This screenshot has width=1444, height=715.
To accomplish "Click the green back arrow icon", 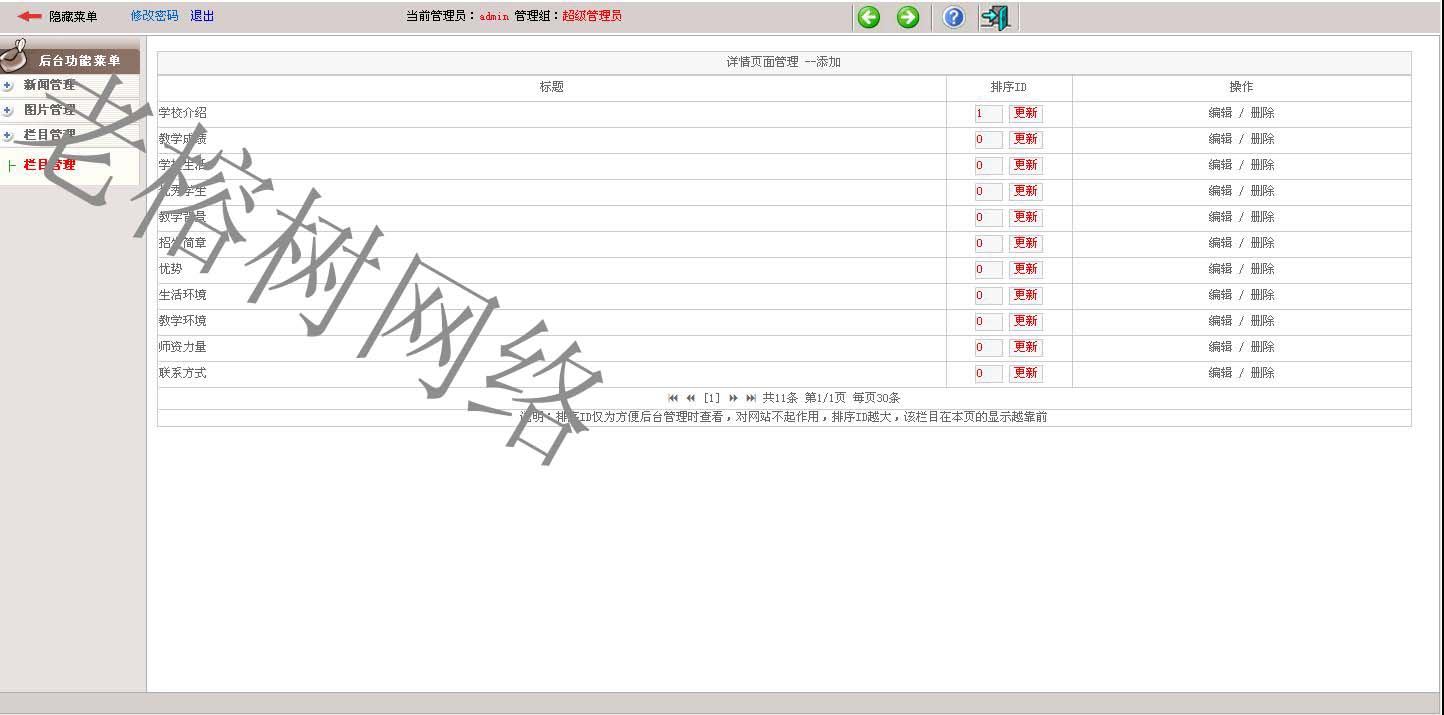I will (x=869, y=17).
